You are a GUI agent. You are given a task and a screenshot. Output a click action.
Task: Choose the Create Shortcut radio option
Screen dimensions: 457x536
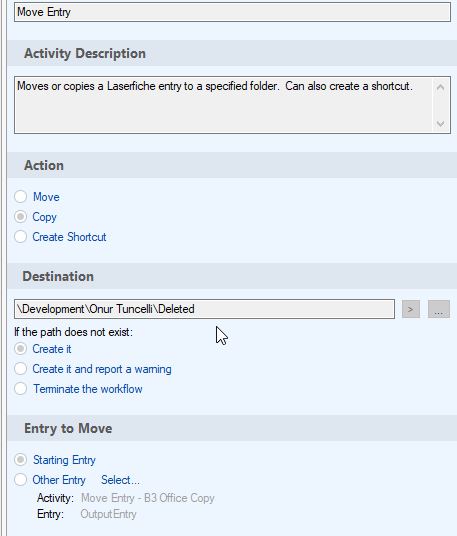21,237
